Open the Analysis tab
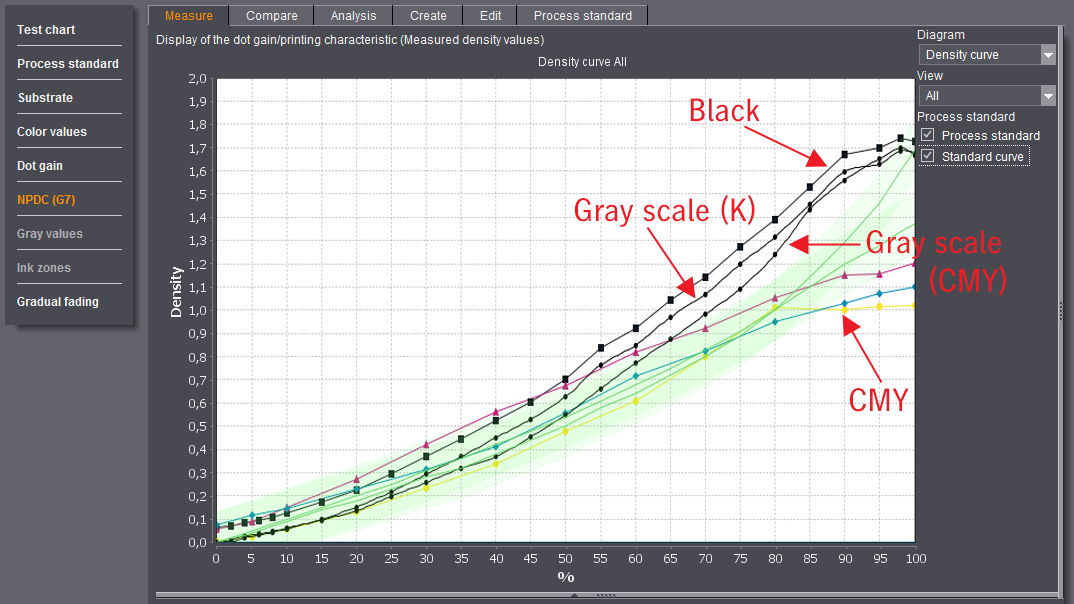This screenshot has height=604, width=1074. click(353, 15)
